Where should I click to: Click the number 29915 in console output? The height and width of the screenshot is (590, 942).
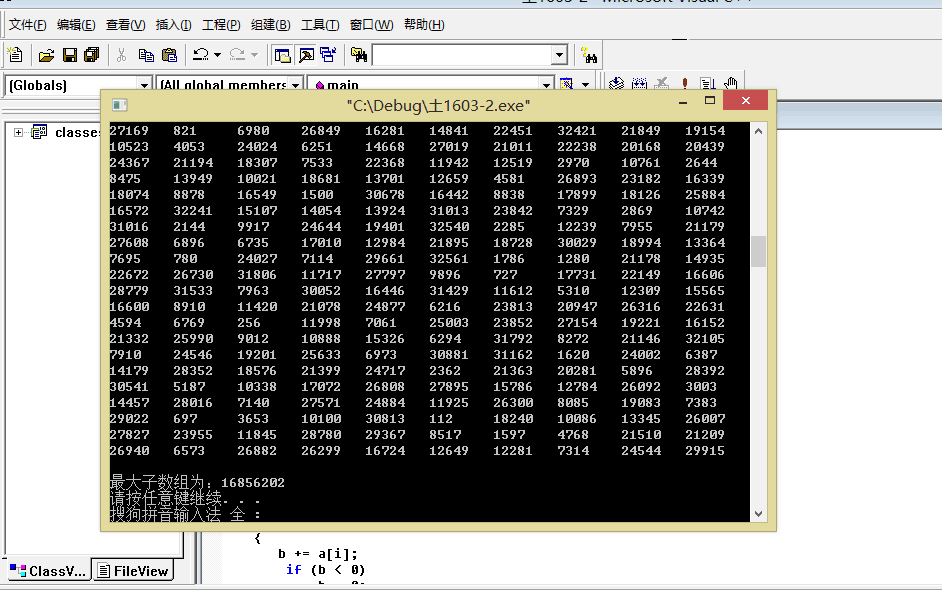tap(705, 451)
